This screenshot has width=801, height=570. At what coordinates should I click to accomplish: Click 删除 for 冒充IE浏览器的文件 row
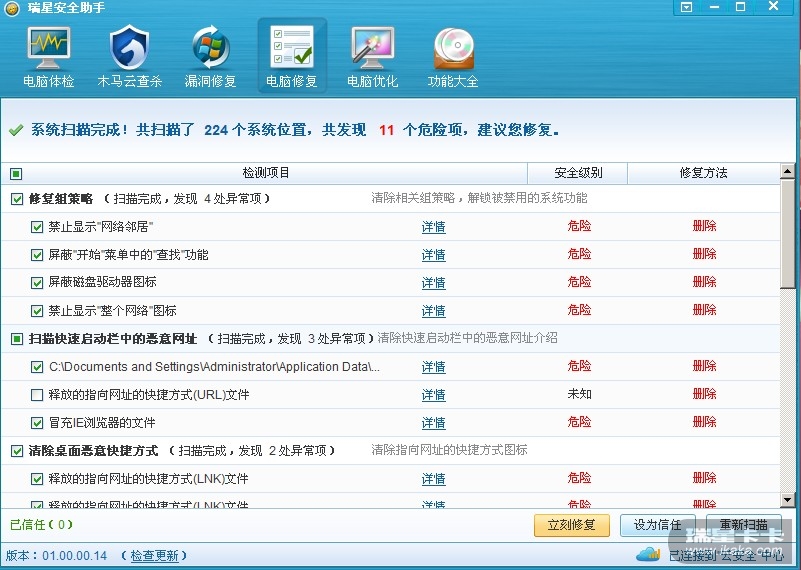(704, 422)
